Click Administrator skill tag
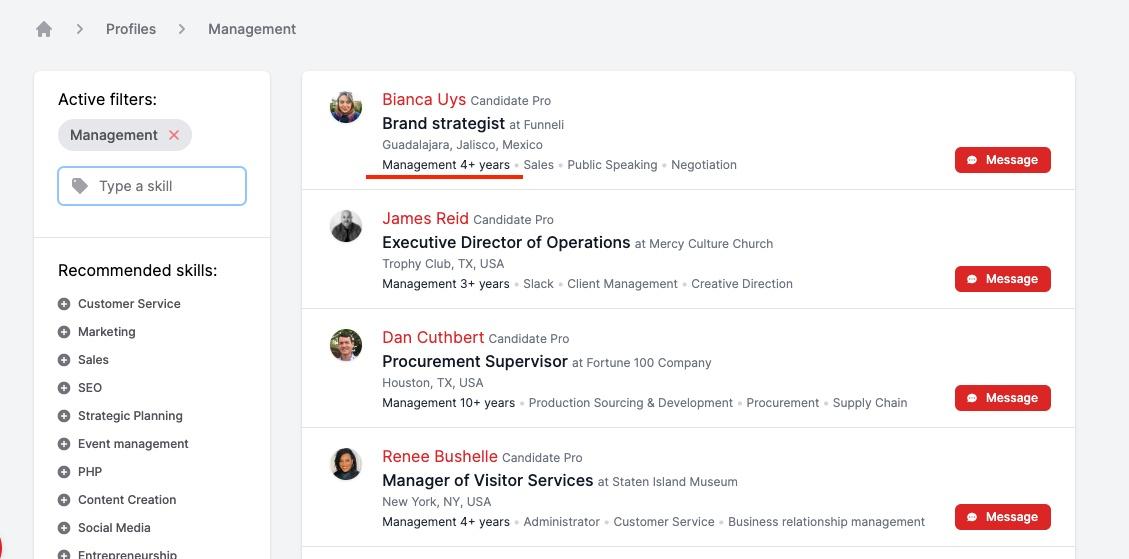Screen dimensions: 1129x559 (x=562, y=522)
